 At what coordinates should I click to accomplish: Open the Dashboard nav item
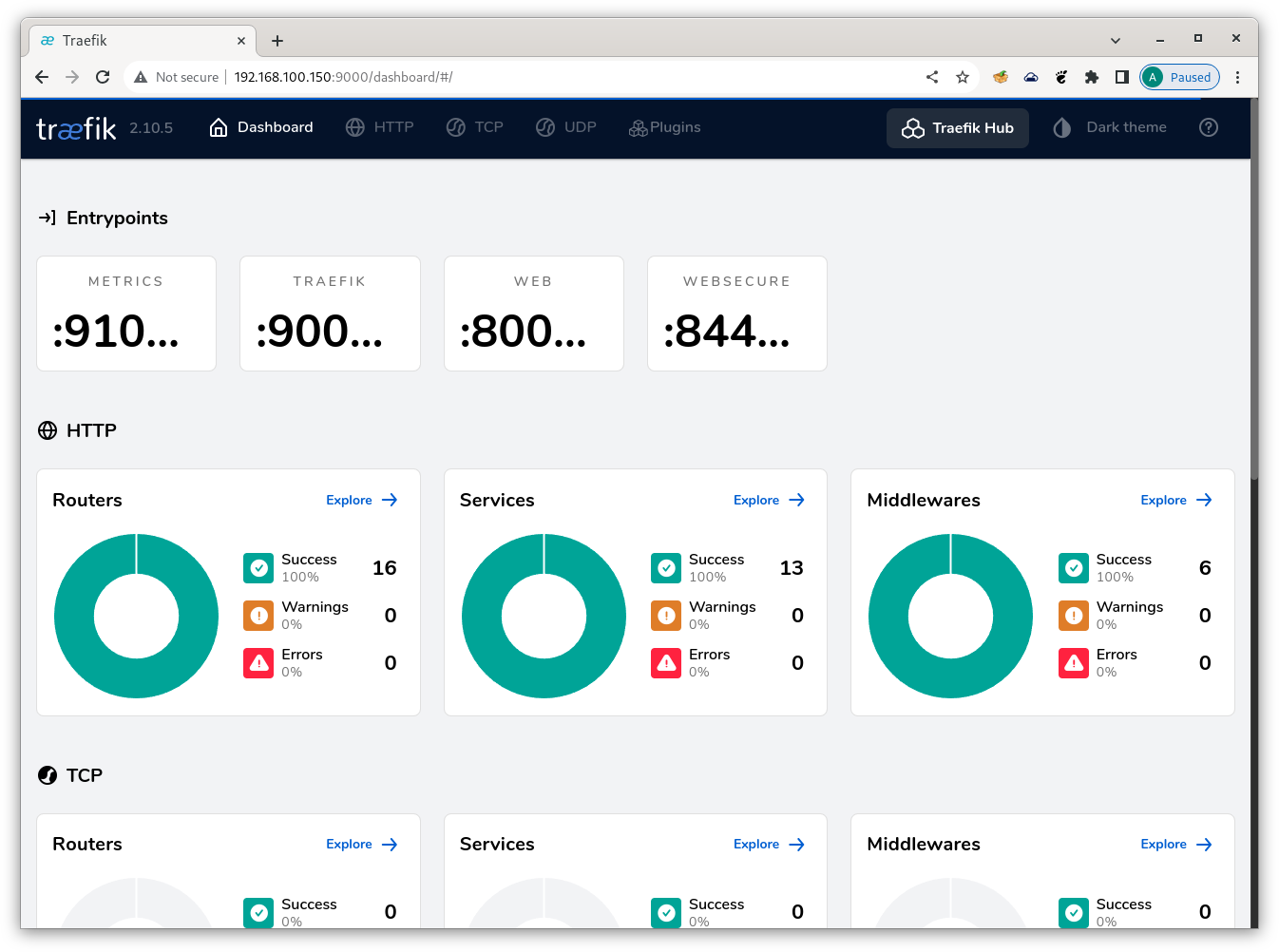tap(261, 127)
